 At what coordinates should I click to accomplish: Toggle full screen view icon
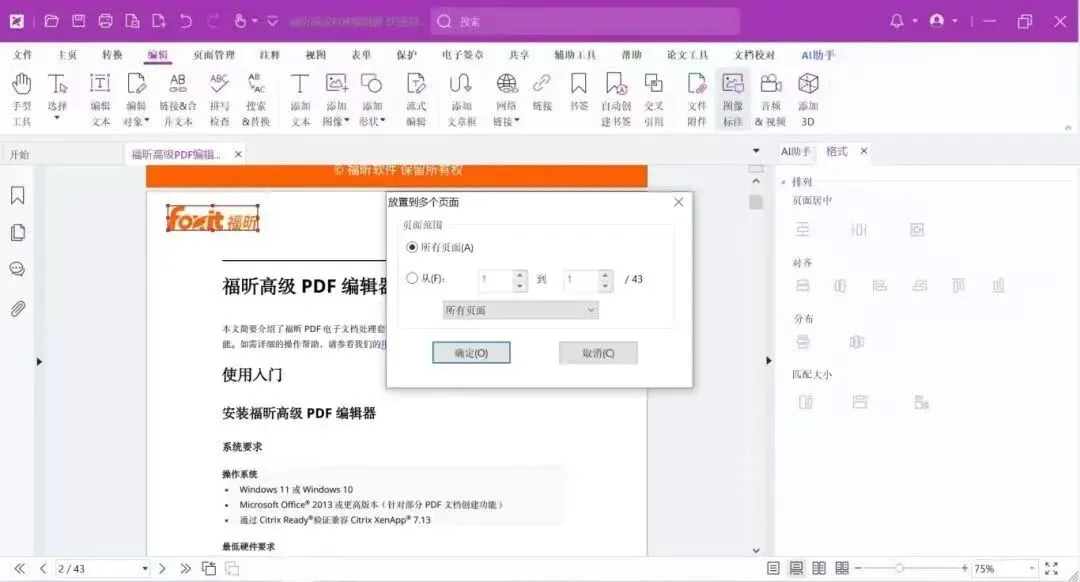pyautogui.click(x=1051, y=568)
